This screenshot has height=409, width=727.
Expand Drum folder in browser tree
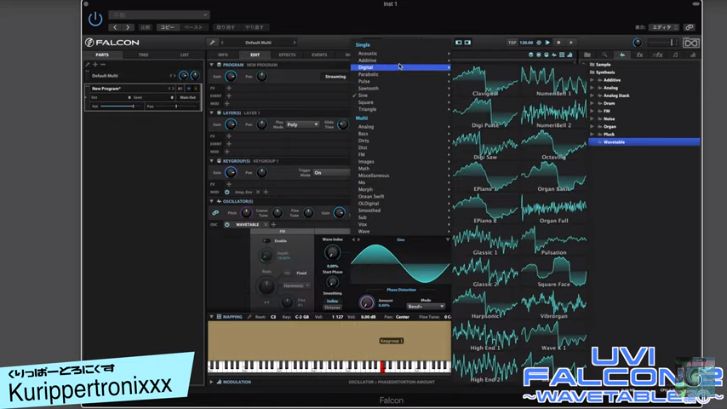point(592,103)
